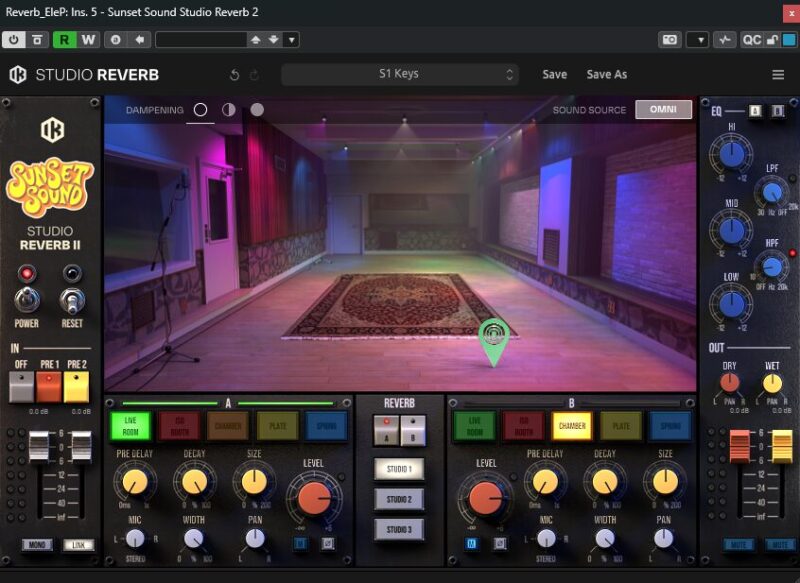The height and width of the screenshot is (583, 800).
Task: Choose STUDIO 1 room
Action: click(x=399, y=469)
